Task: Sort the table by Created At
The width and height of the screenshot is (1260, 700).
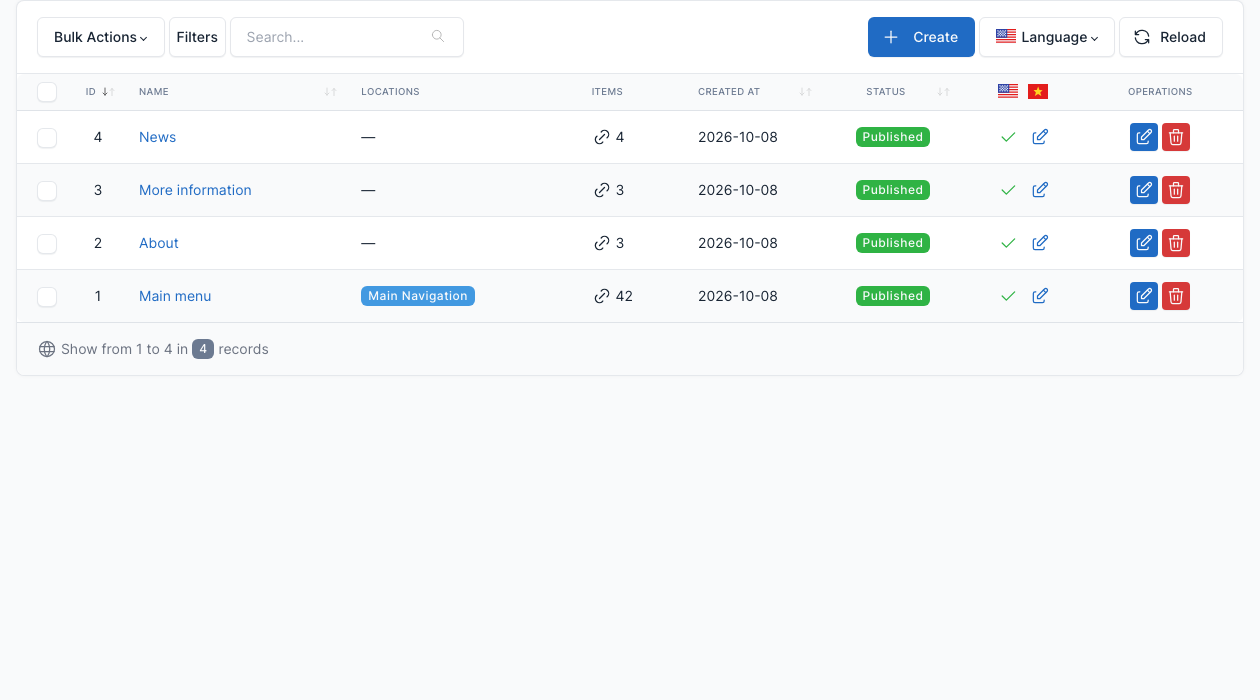Action: click(x=755, y=92)
